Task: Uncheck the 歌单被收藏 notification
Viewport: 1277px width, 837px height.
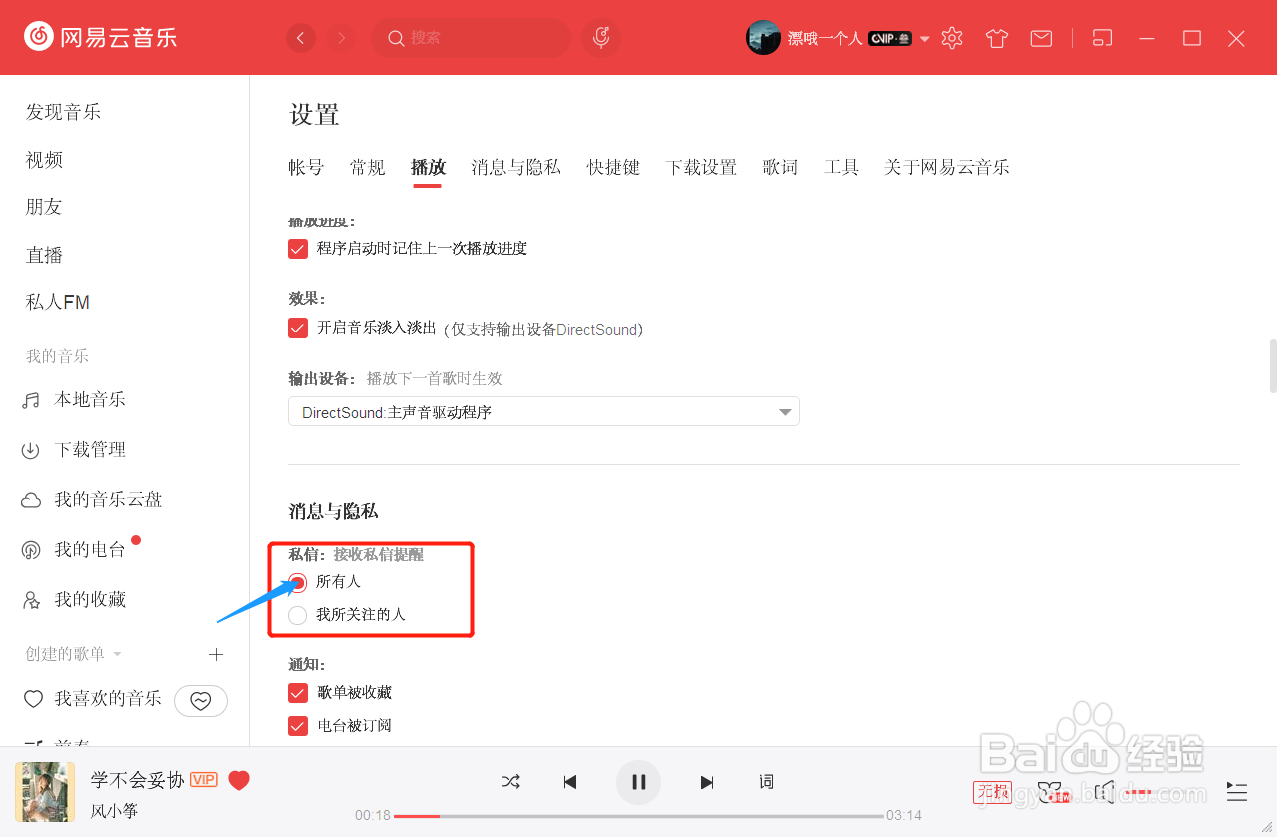Action: point(298,692)
